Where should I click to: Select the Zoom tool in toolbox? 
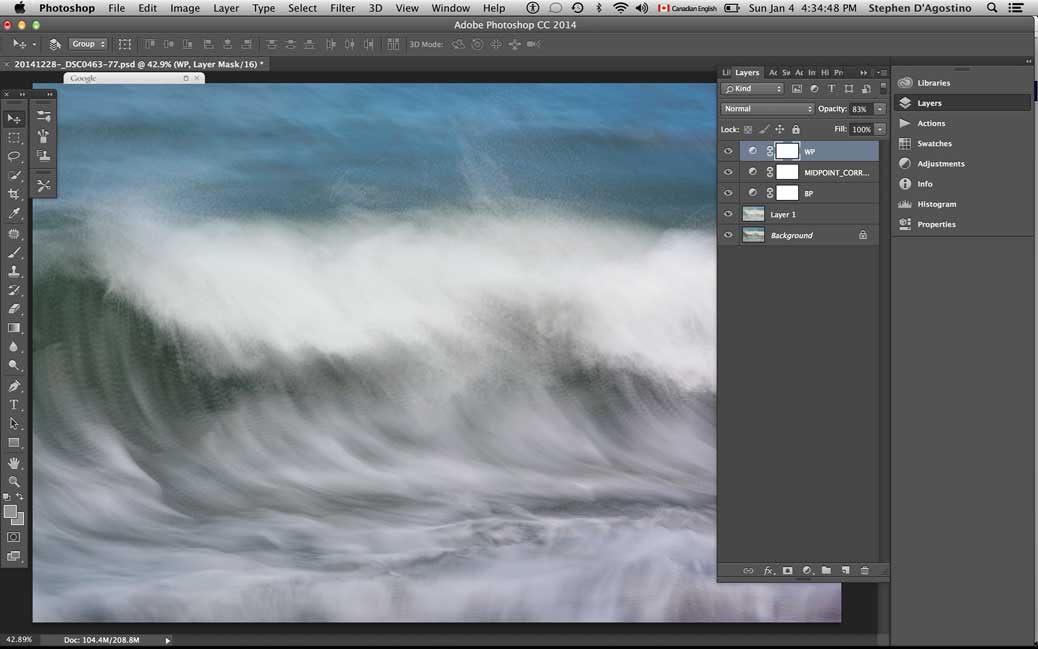pyautogui.click(x=14, y=482)
